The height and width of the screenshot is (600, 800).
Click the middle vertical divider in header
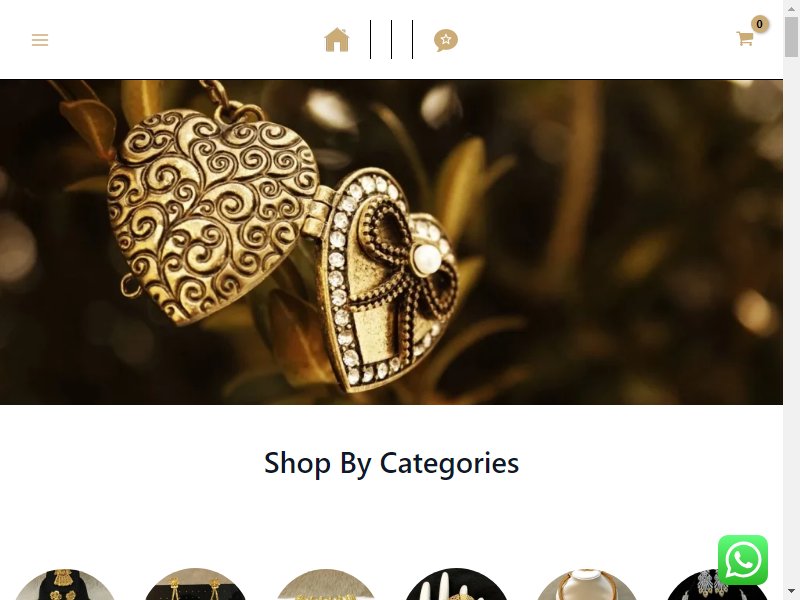click(x=391, y=39)
